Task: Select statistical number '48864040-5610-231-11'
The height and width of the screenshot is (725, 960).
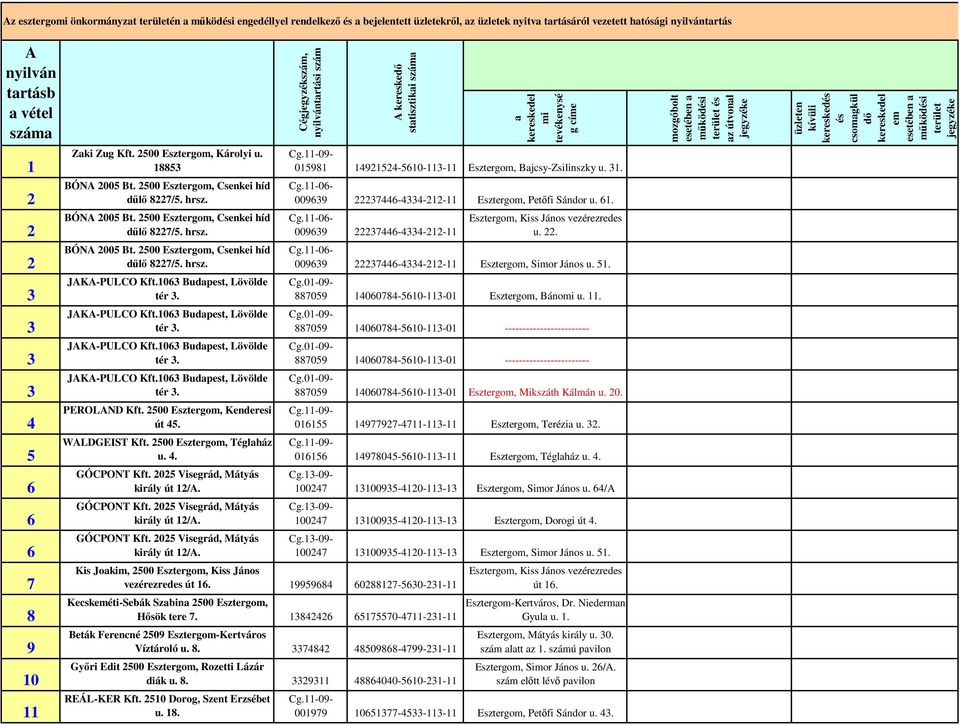Action: coord(405,675)
